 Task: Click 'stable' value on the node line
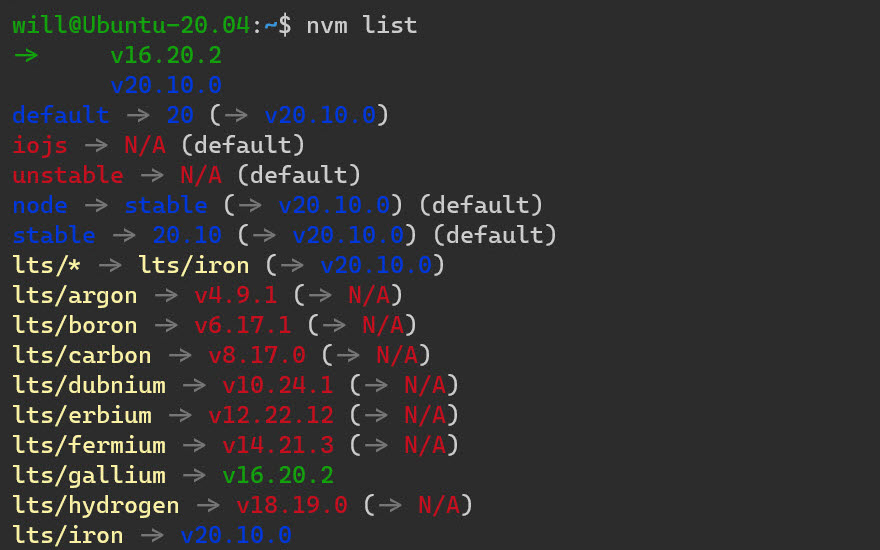(x=166, y=205)
